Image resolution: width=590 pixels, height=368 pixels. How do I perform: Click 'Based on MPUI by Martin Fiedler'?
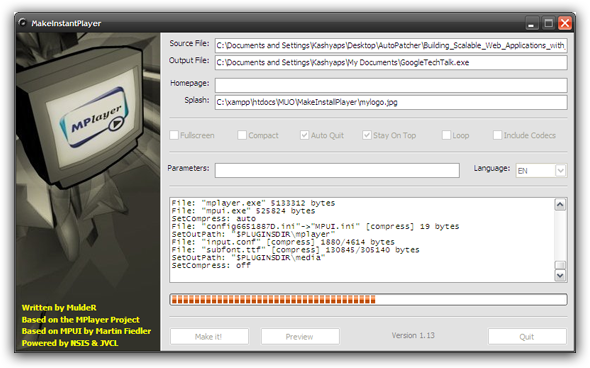tap(86, 331)
